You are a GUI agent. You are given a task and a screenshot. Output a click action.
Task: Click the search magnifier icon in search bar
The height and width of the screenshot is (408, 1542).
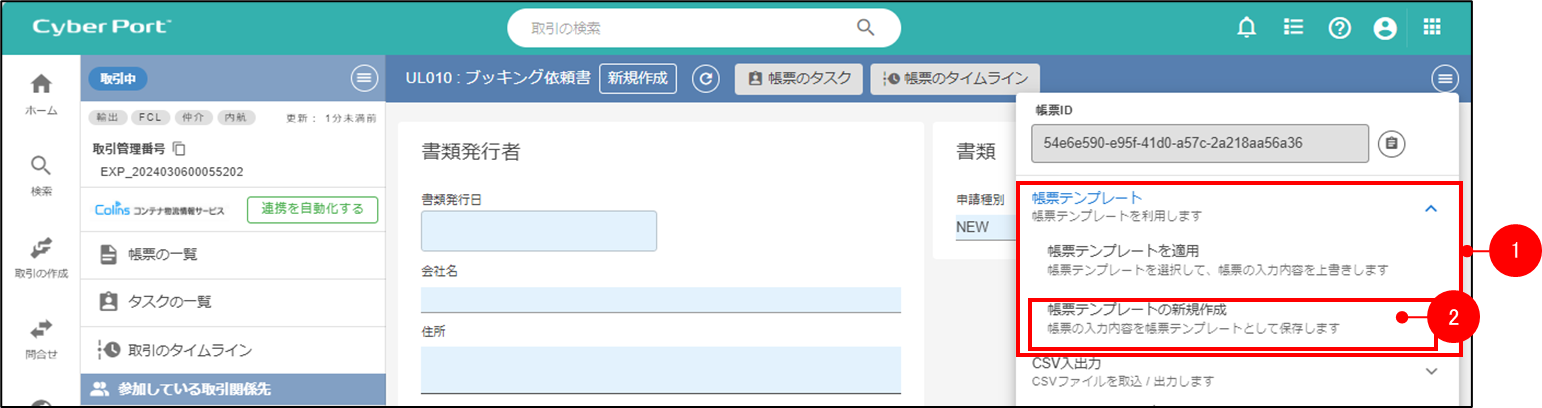pos(866,28)
